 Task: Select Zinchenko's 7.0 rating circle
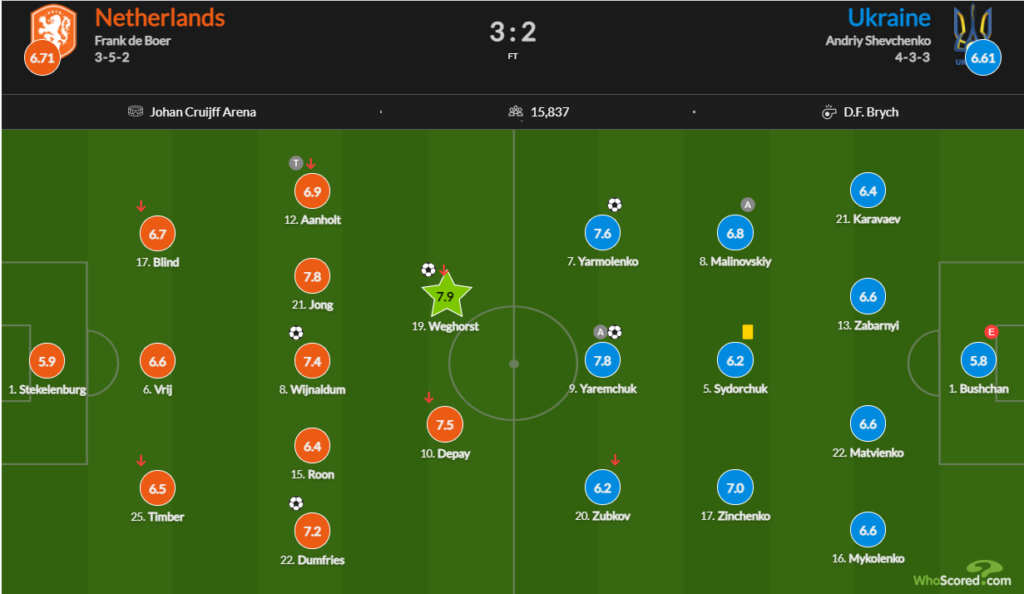pos(733,488)
